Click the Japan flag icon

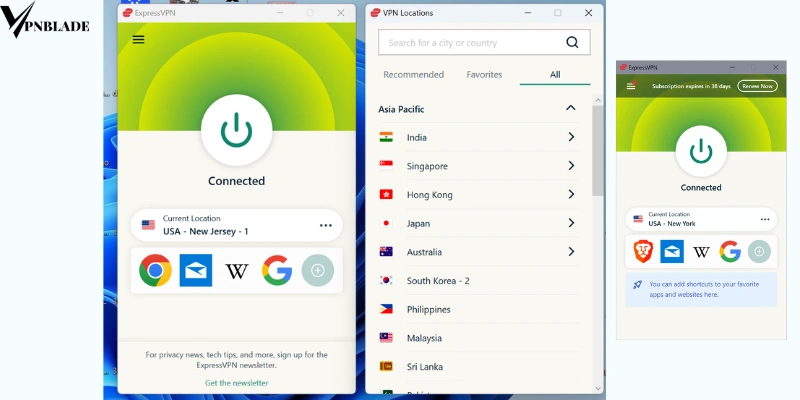pos(386,223)
